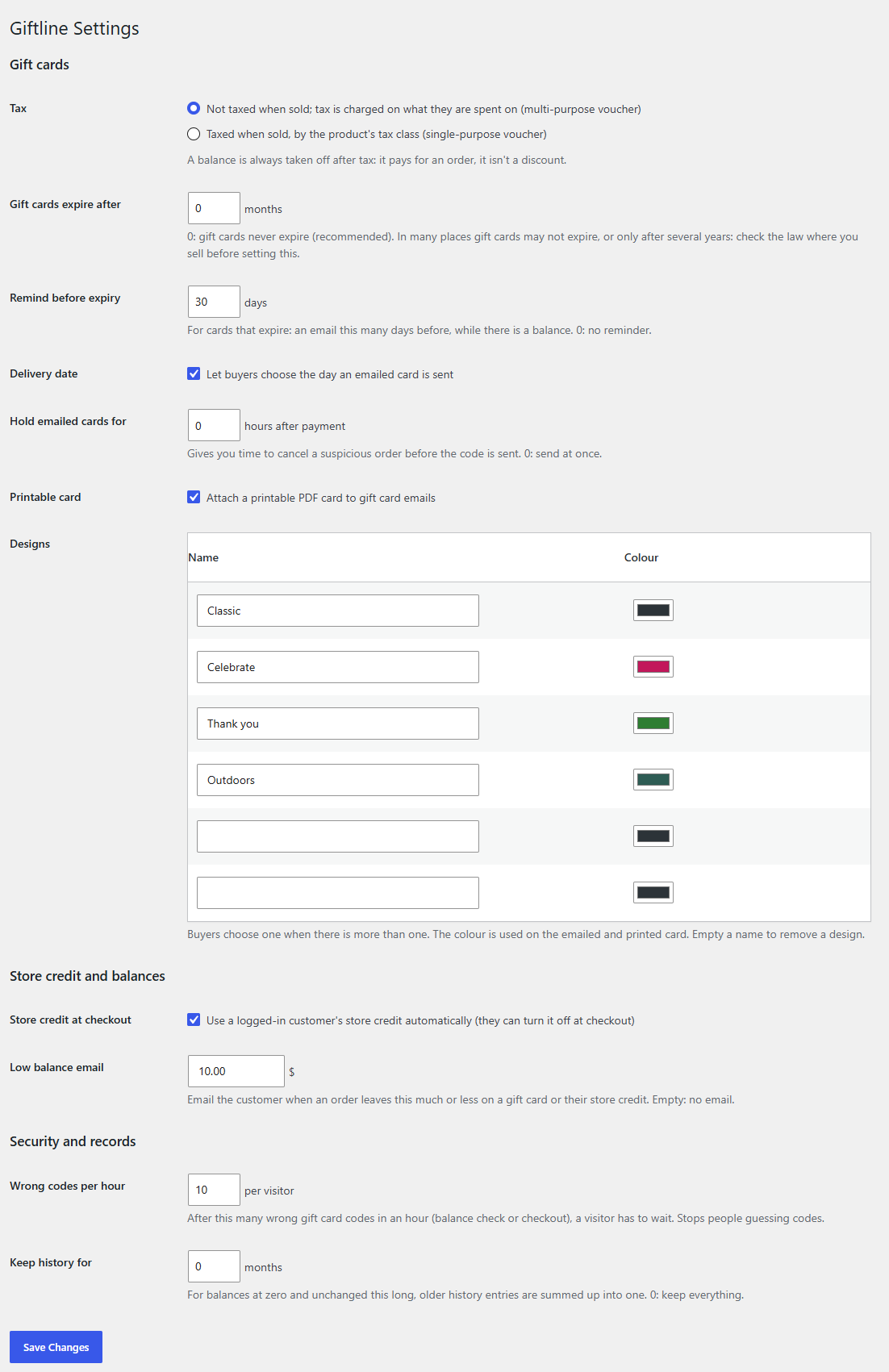889x1372 pixels.
Task: Click the 'hours after payment' text
Action: [x=295, y=426]
